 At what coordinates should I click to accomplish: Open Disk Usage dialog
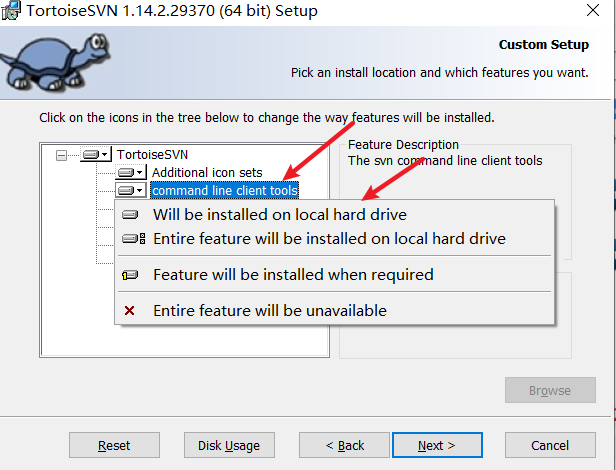[229, 445]
